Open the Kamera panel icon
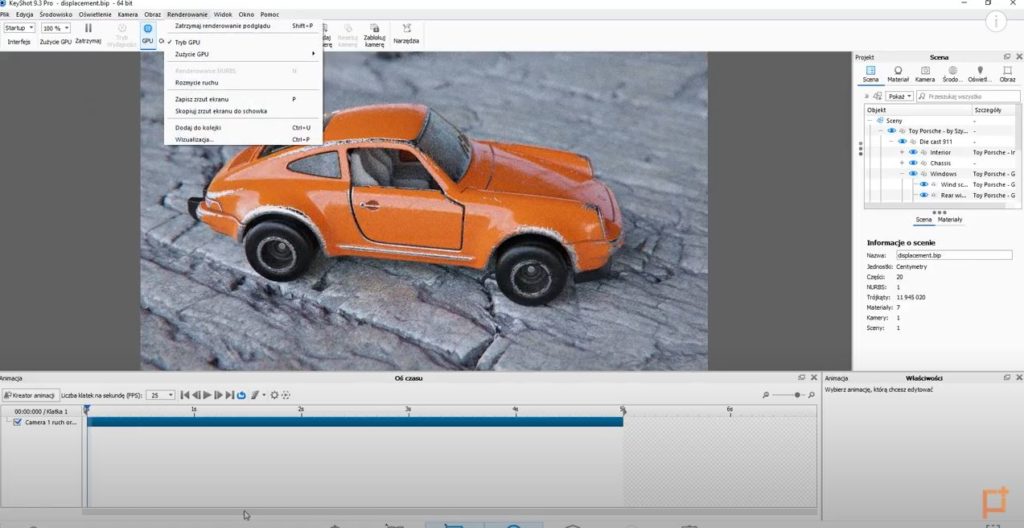Screen dimensions: 1024x528 [925, 70]
